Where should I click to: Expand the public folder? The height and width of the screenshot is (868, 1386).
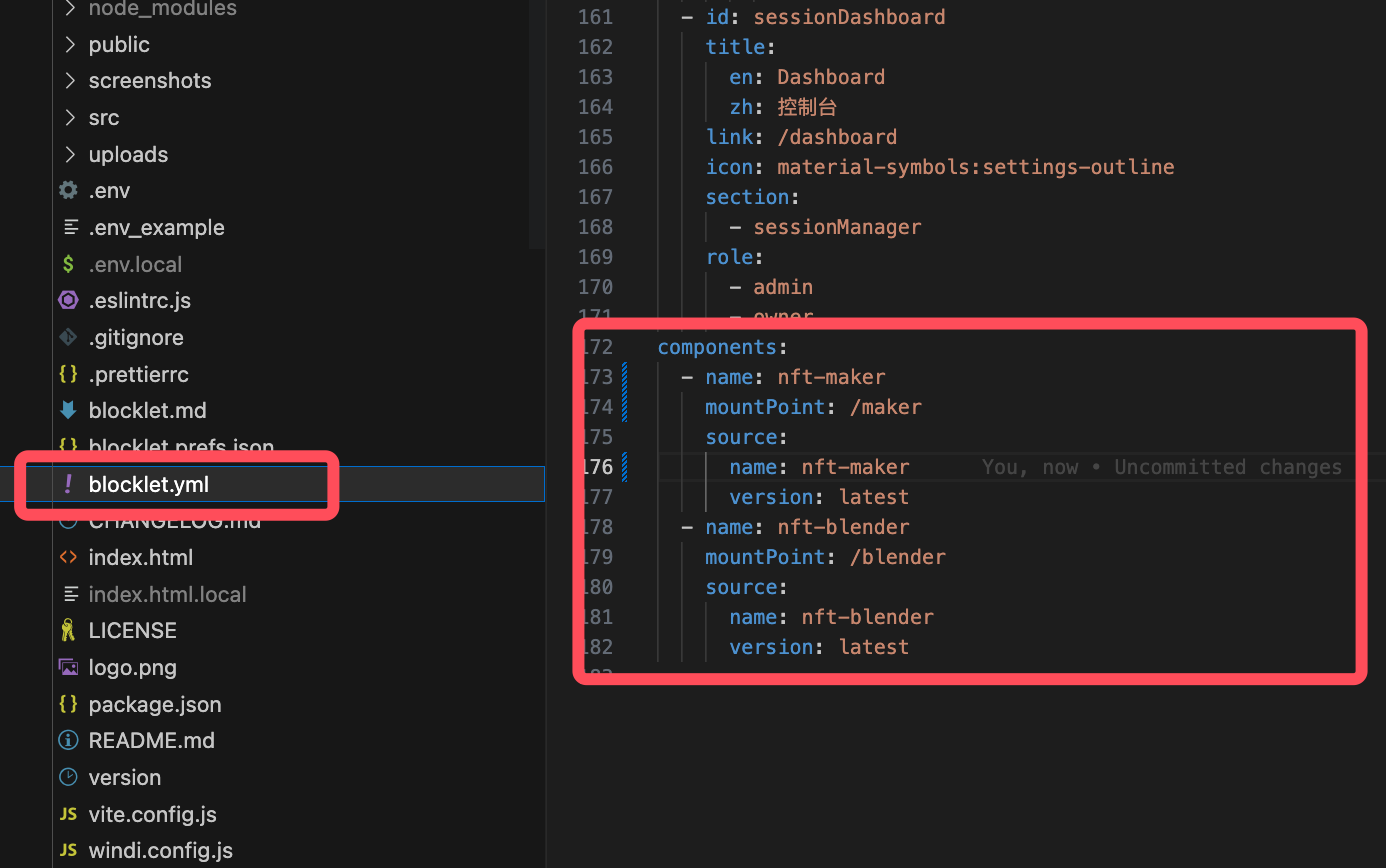[69, 44]
